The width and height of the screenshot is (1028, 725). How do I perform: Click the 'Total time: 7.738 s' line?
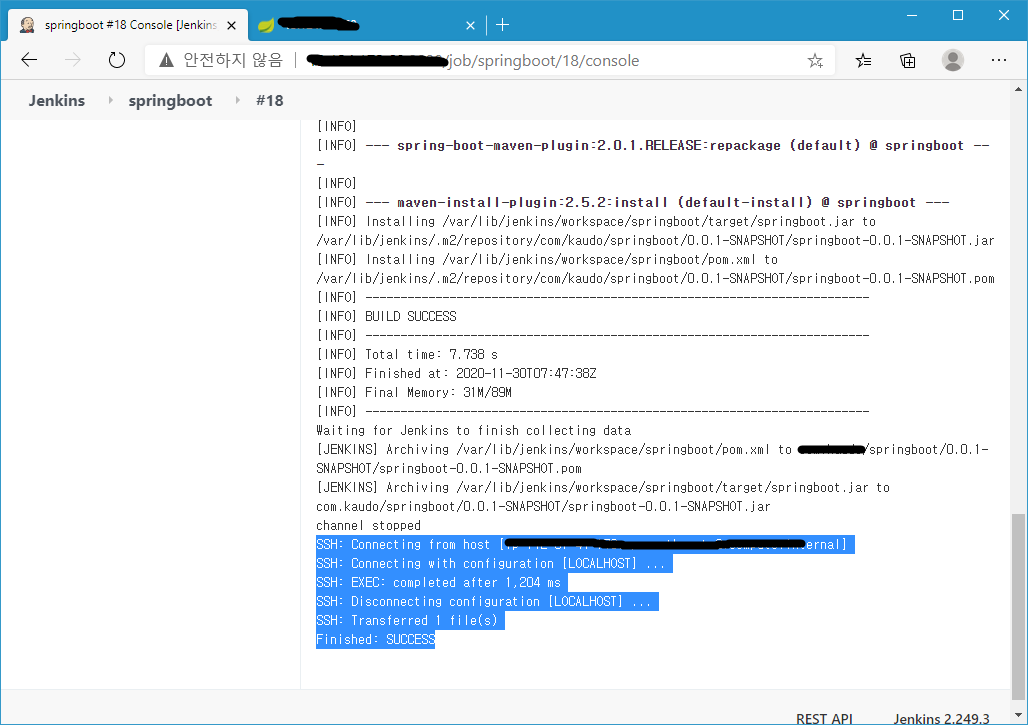coord(406,354)
